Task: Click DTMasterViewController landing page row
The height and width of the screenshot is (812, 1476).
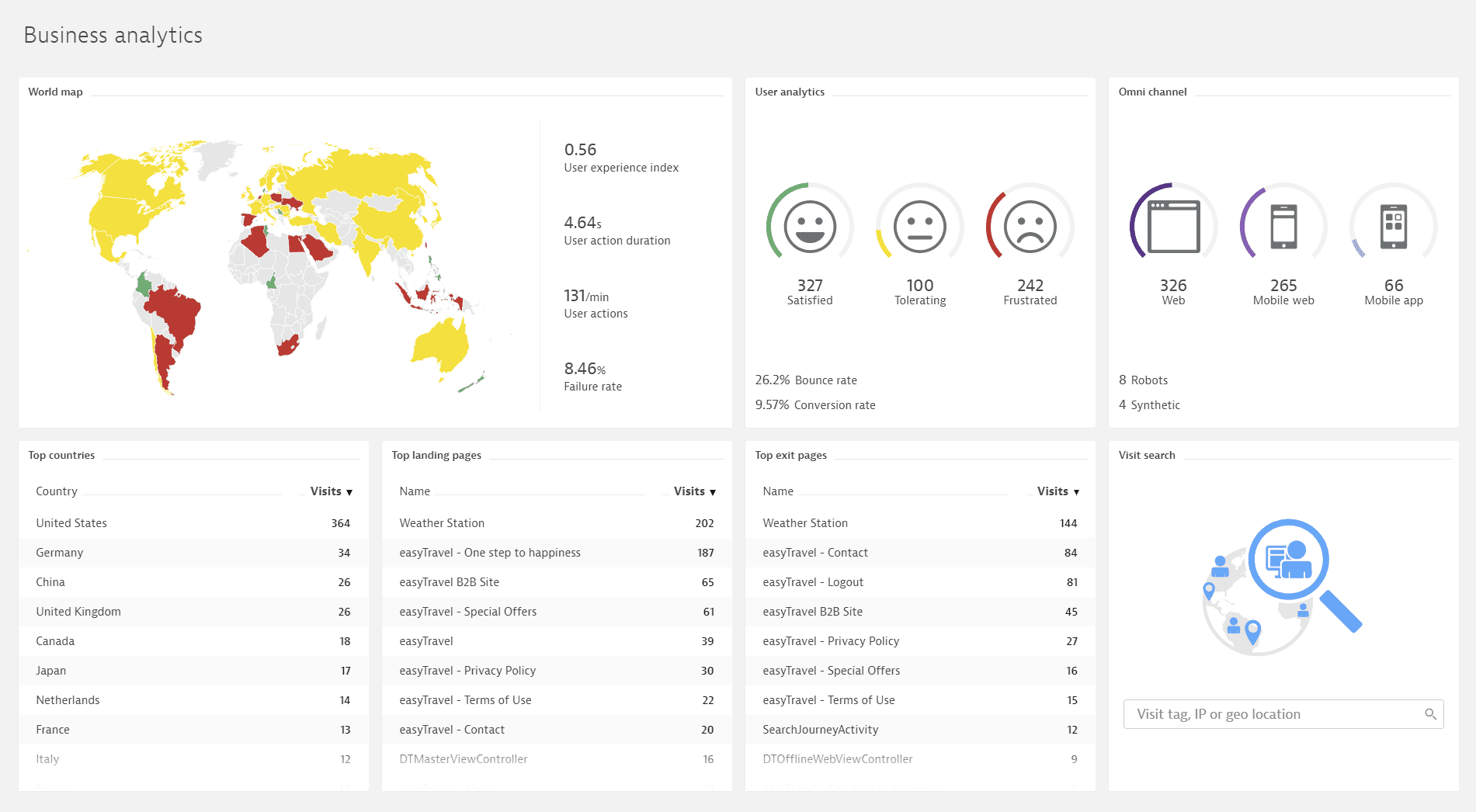Action: pos(557,759)
